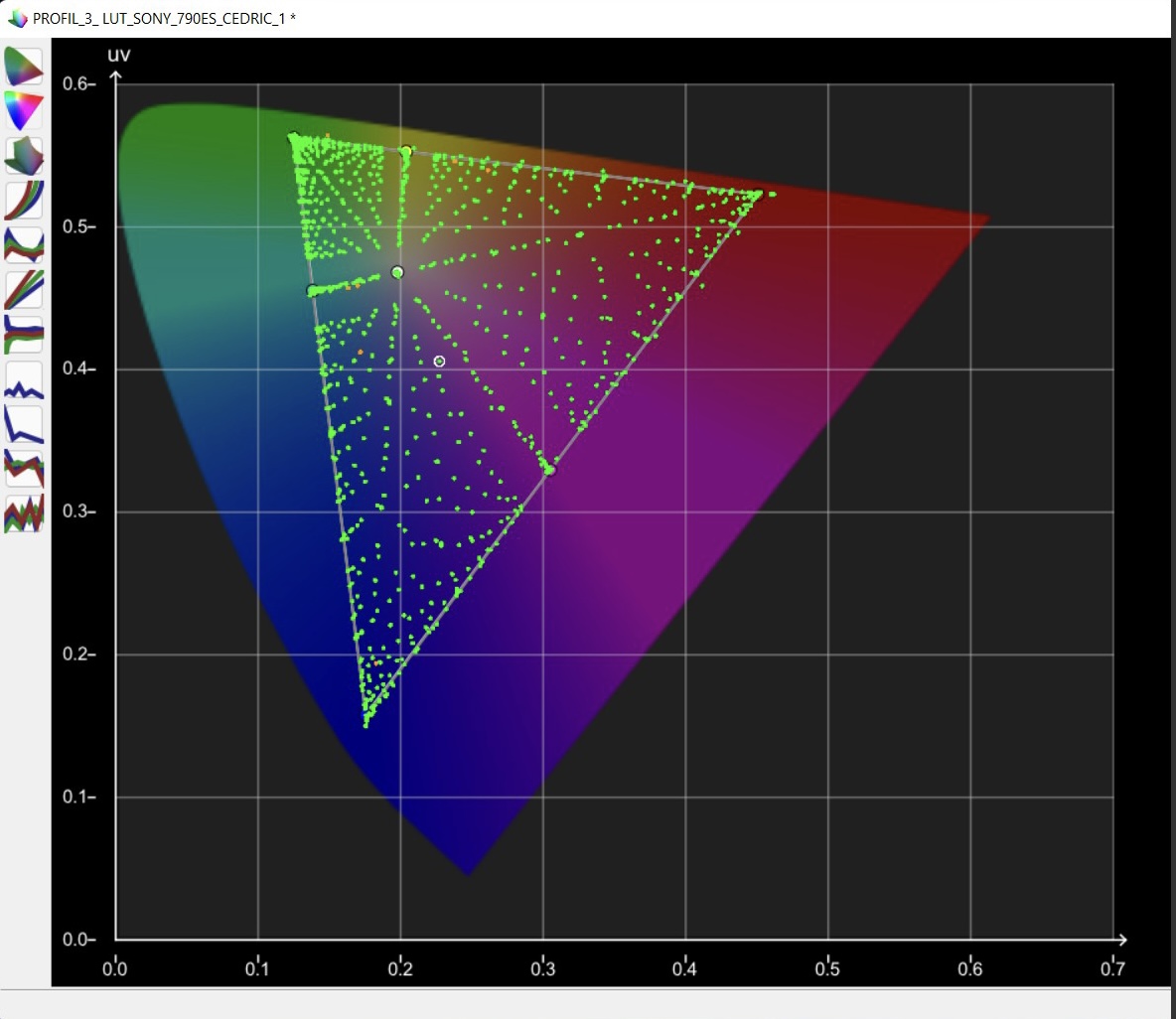1176x1019 pixels.
Task: Open the flat RGB bands graph icon
Action: [24, 335]
